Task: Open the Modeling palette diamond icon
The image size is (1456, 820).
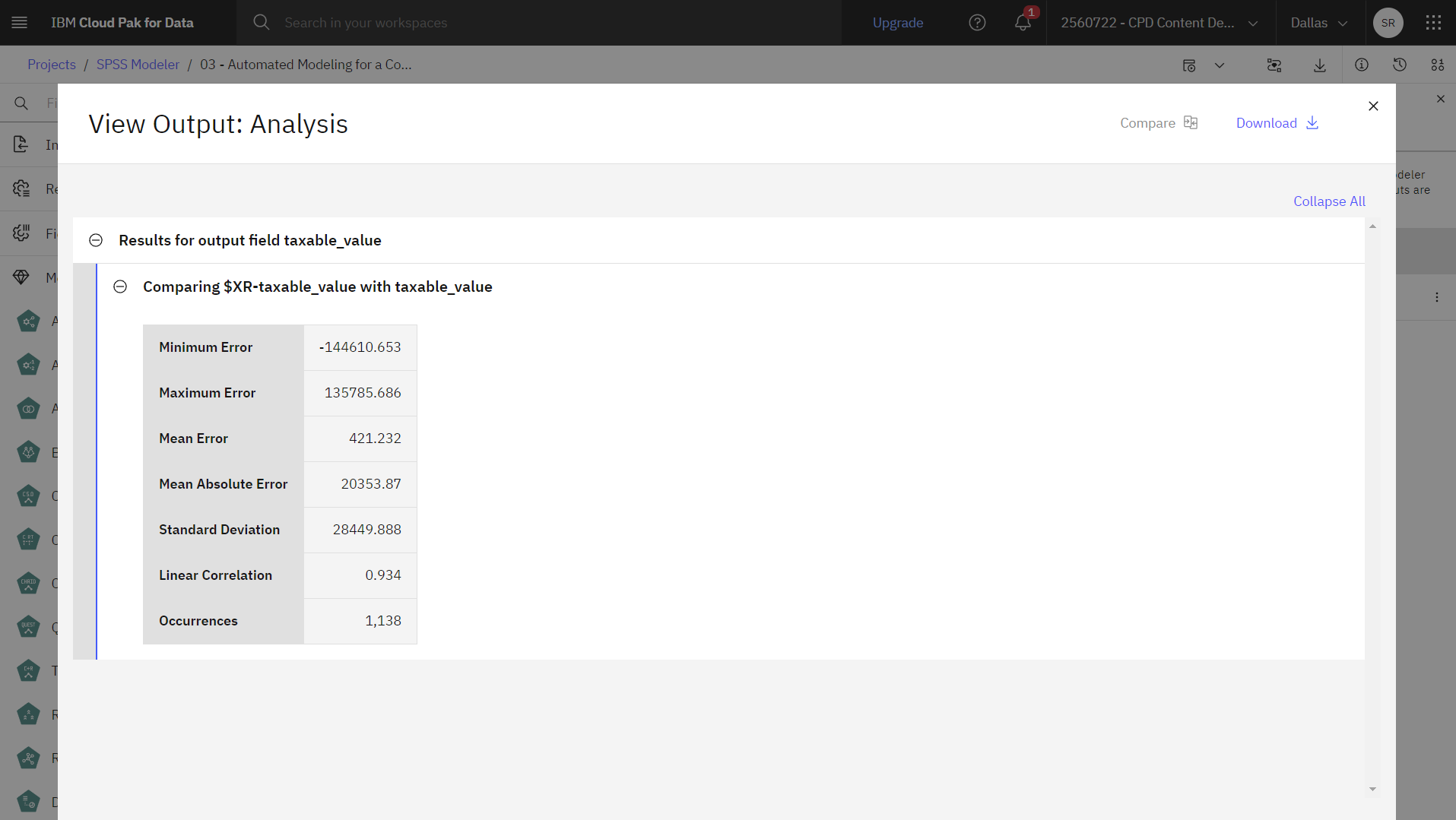Action: pos(21,277)
